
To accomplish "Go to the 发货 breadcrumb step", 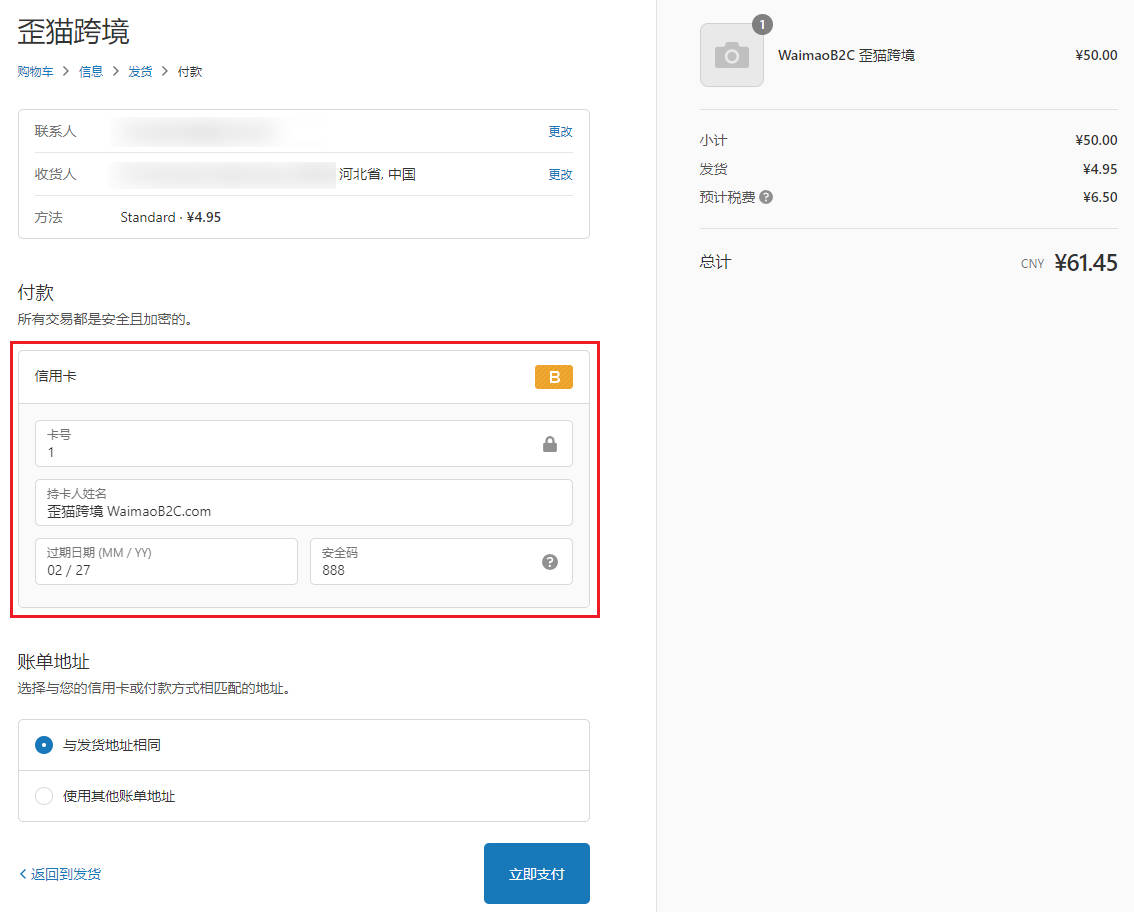I will (139, 71).
